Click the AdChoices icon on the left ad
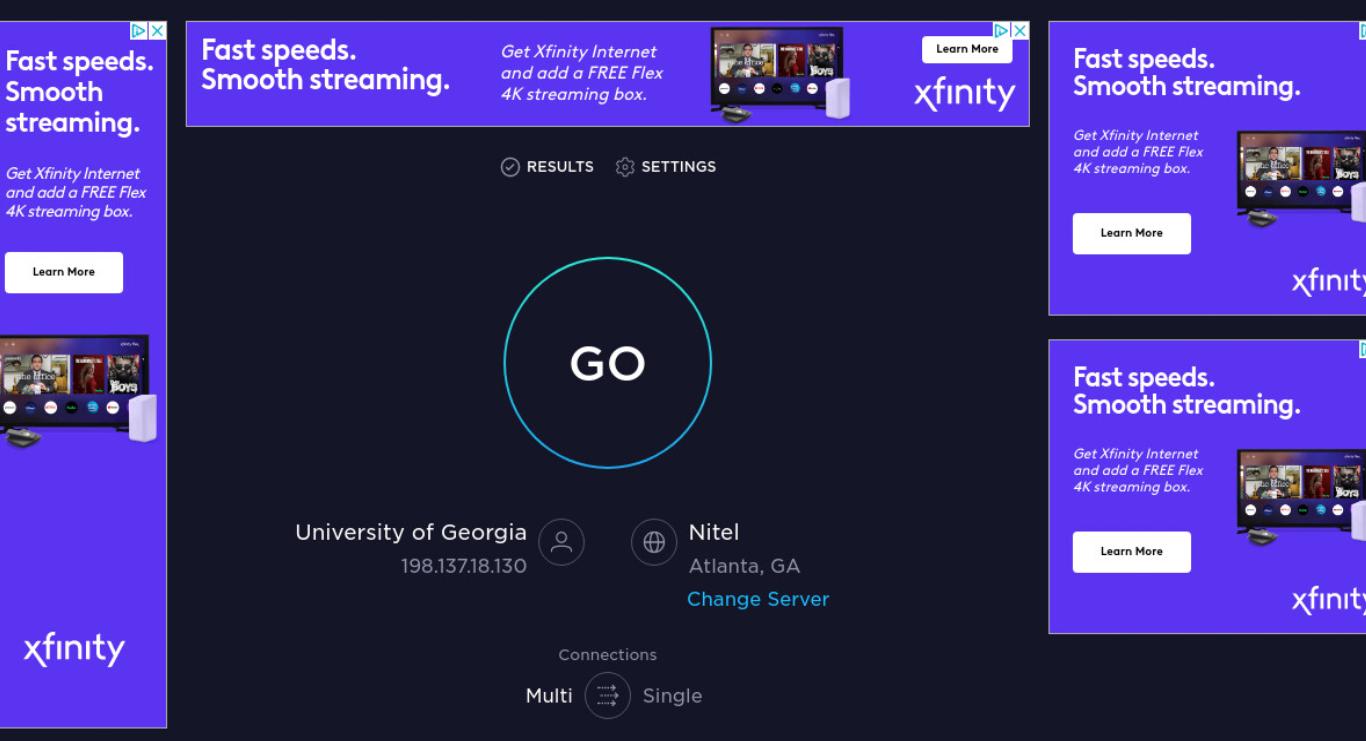The image size is (1366, 741). pos(140,31)
